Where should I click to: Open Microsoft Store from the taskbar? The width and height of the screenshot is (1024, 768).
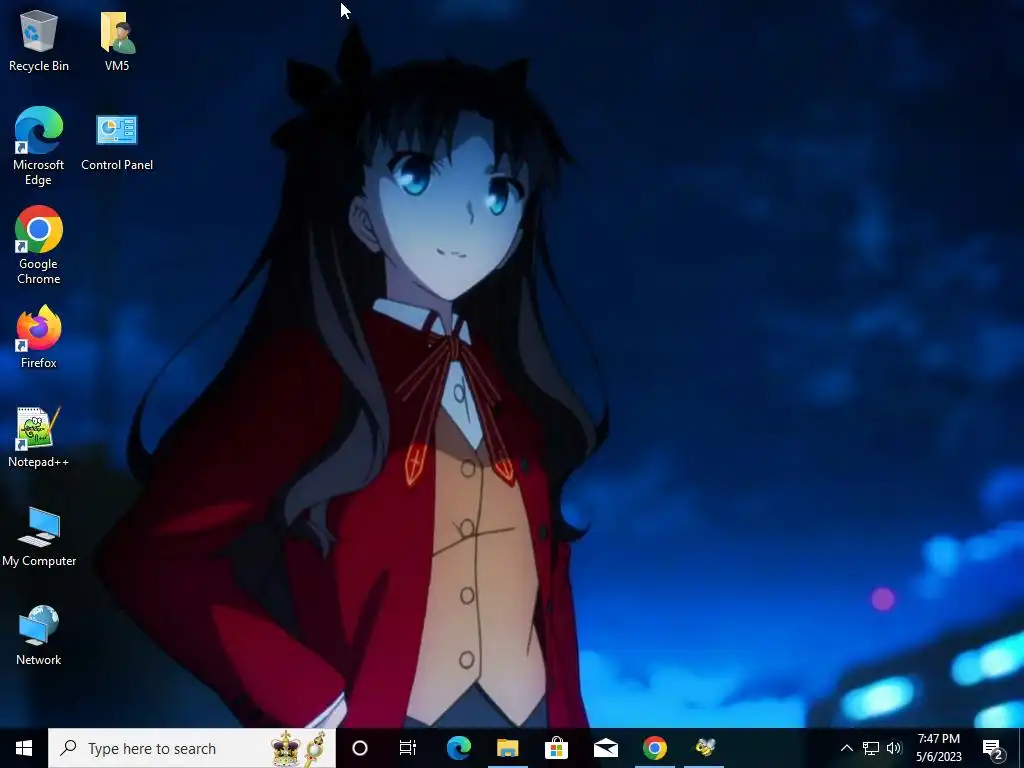556,748
